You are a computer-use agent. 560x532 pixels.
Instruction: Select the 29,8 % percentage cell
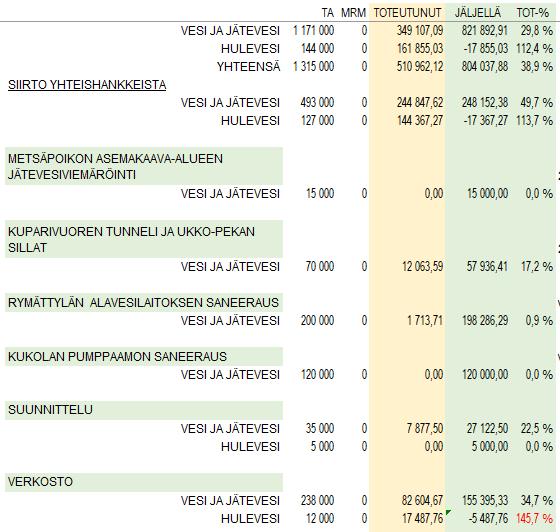tap(537, 30)
